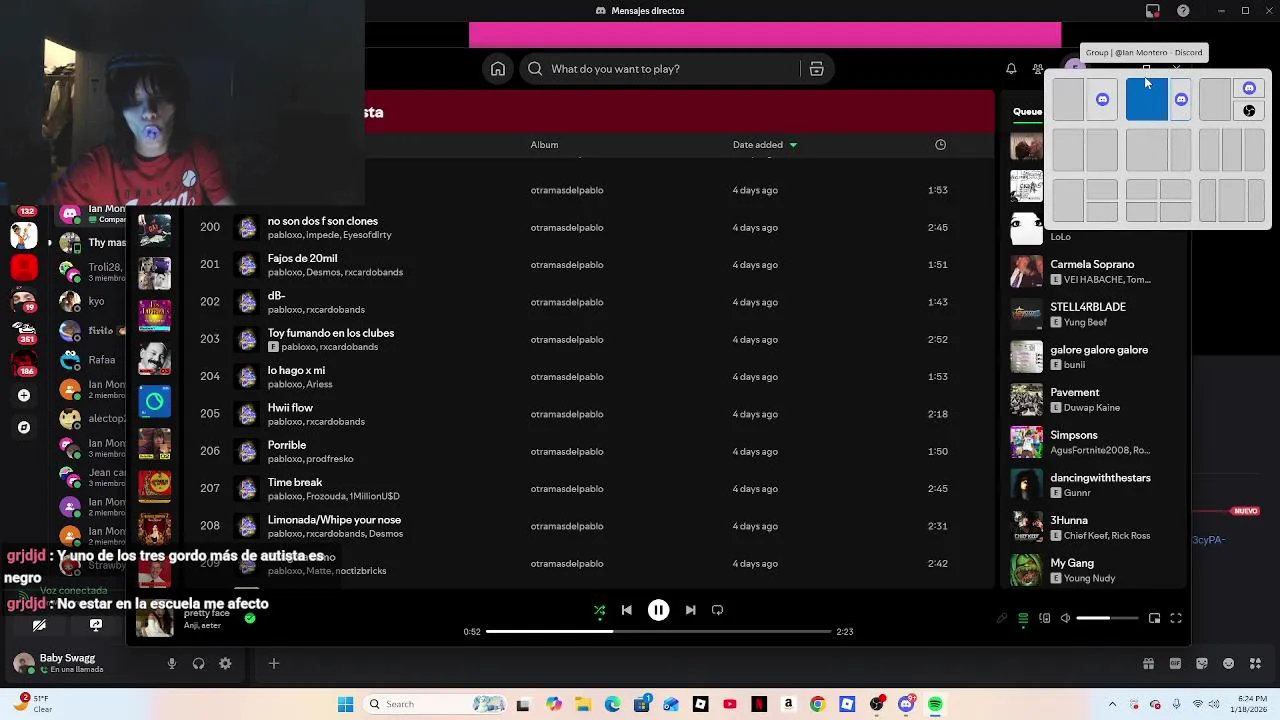Share your screen in Discord call
The height and width of the screenshot is (720, 1280).
pyautogui.click(x=96, y=625)
